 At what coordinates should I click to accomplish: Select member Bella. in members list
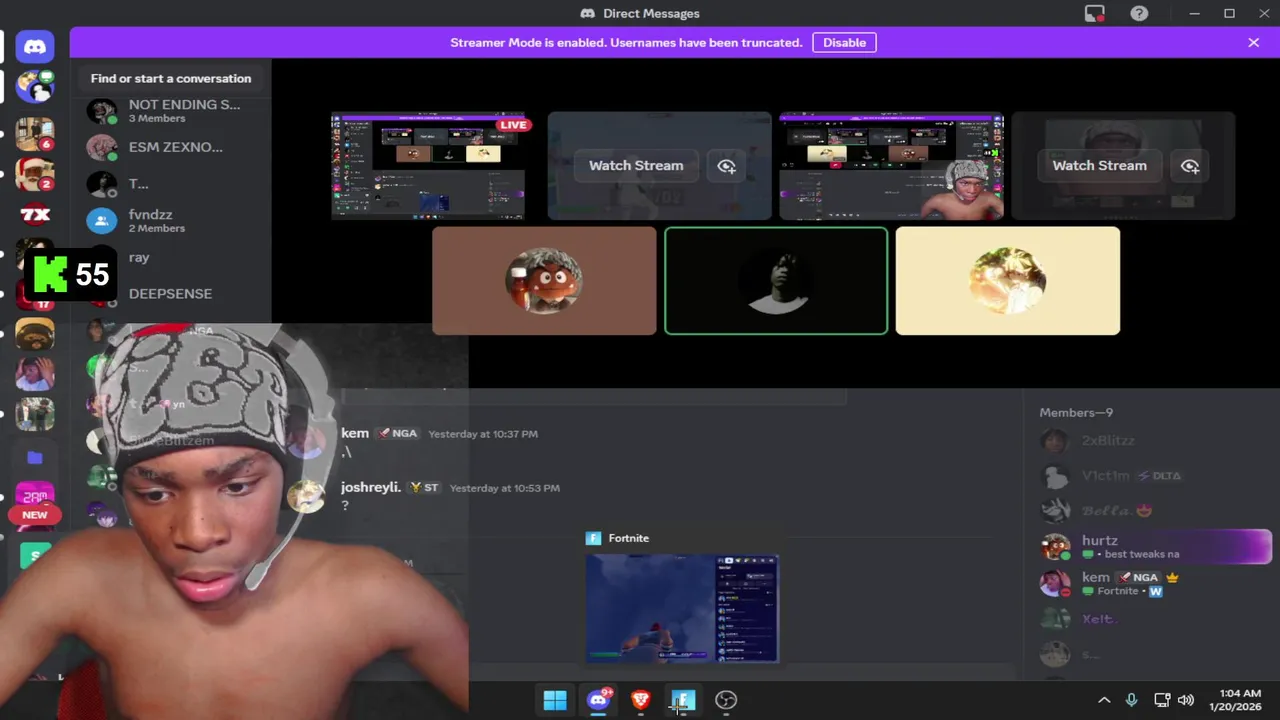tap(1156, 511)
